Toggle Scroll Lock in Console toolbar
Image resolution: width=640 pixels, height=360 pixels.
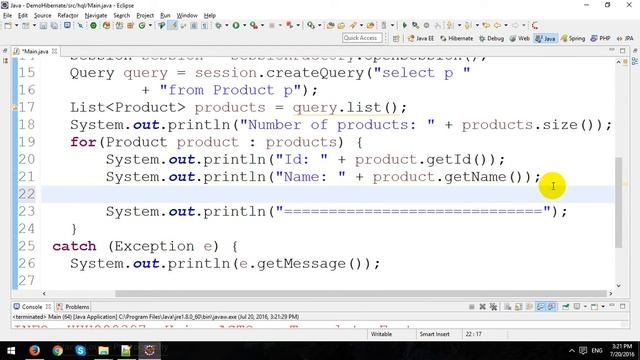(518, 307)
